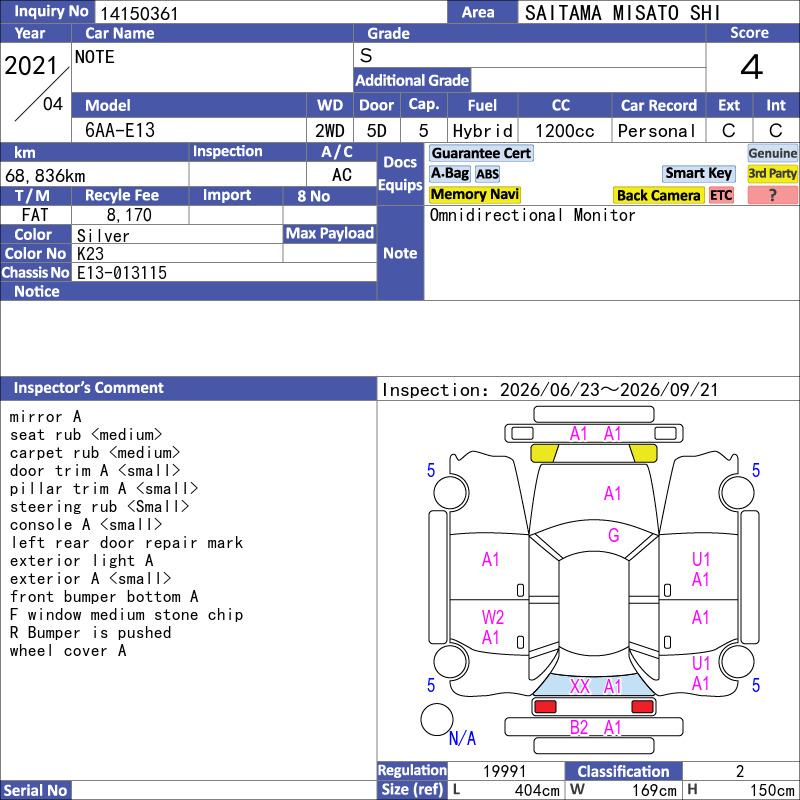The image size is (800, 800).
Task: Click the Omnidirectional Monitor note
Action: [532, 215]
